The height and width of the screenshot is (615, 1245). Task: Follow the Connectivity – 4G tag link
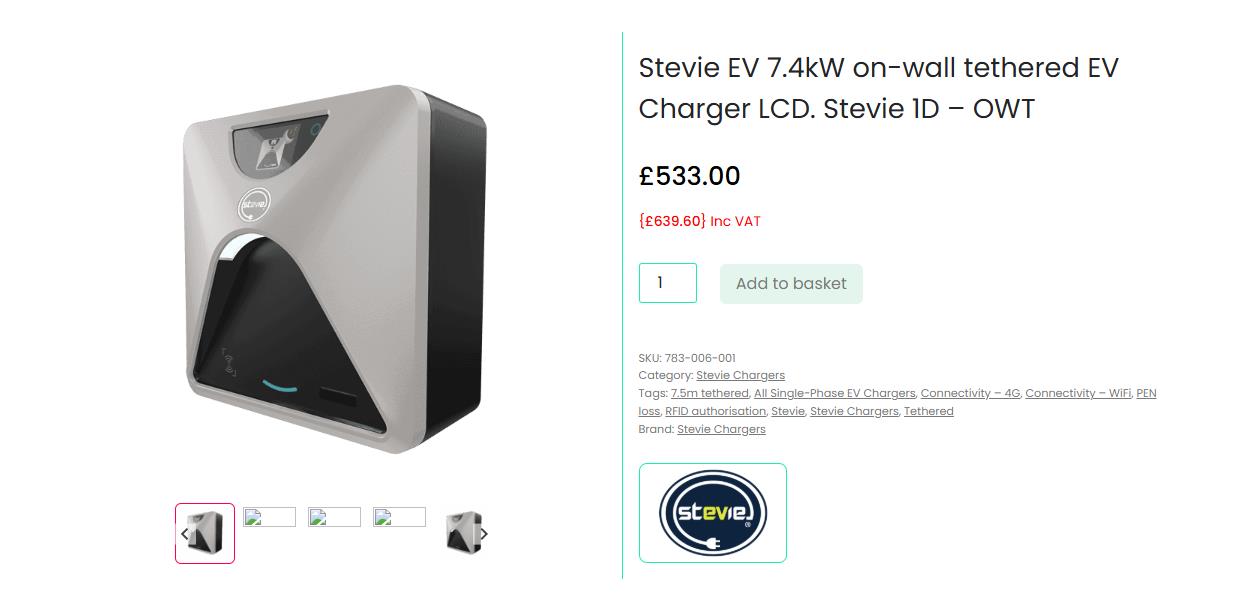point(970,393)
